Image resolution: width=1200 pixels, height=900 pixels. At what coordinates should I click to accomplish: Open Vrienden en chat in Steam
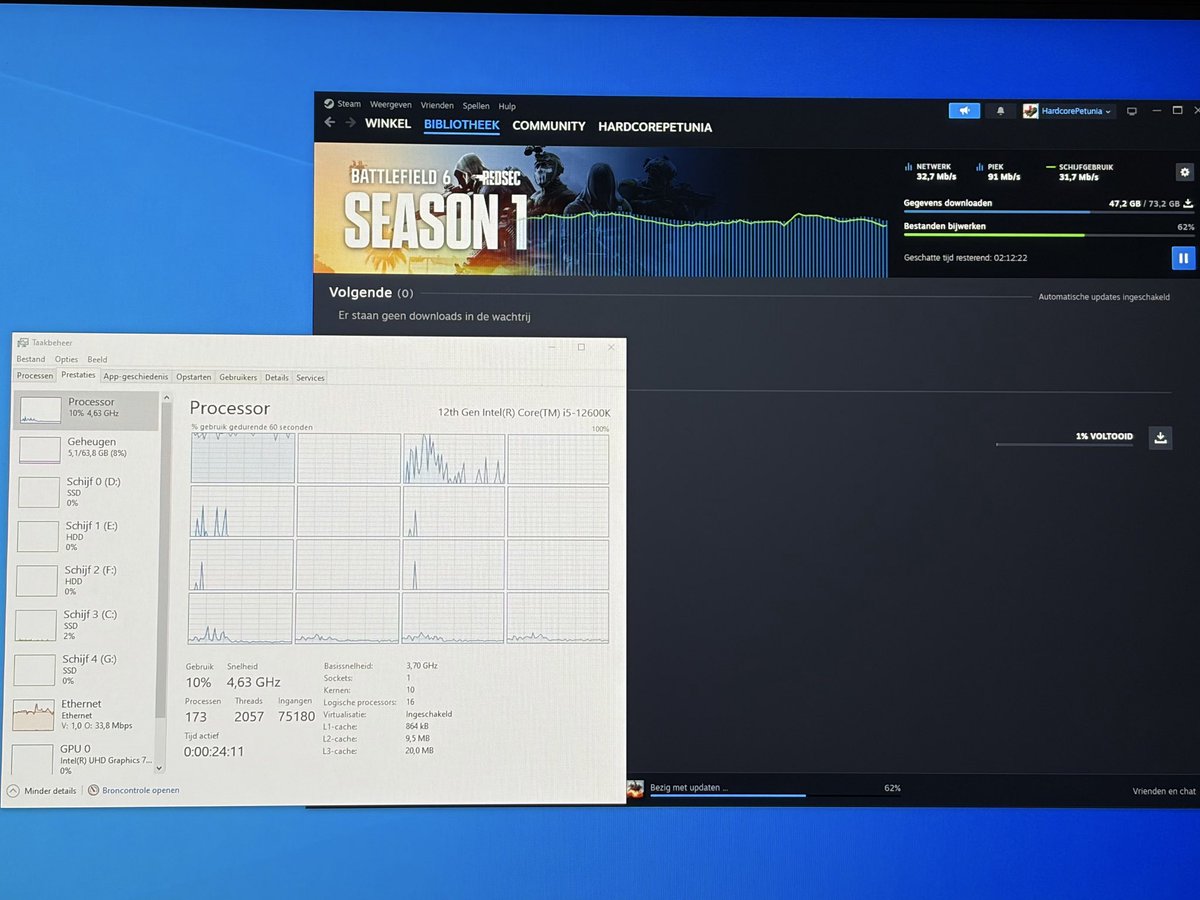[x=1164, y=791]
